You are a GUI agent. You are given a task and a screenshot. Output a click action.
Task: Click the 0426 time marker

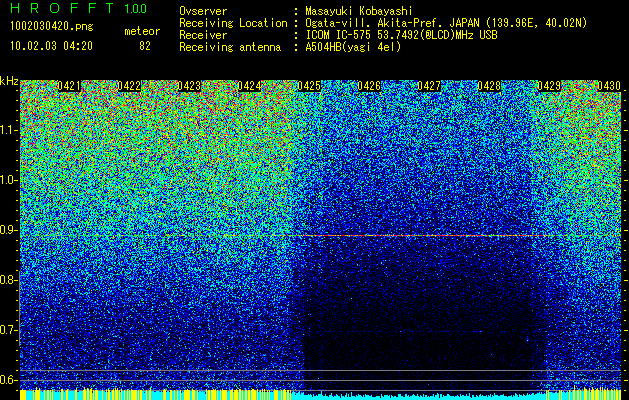[x=369, y=86]
